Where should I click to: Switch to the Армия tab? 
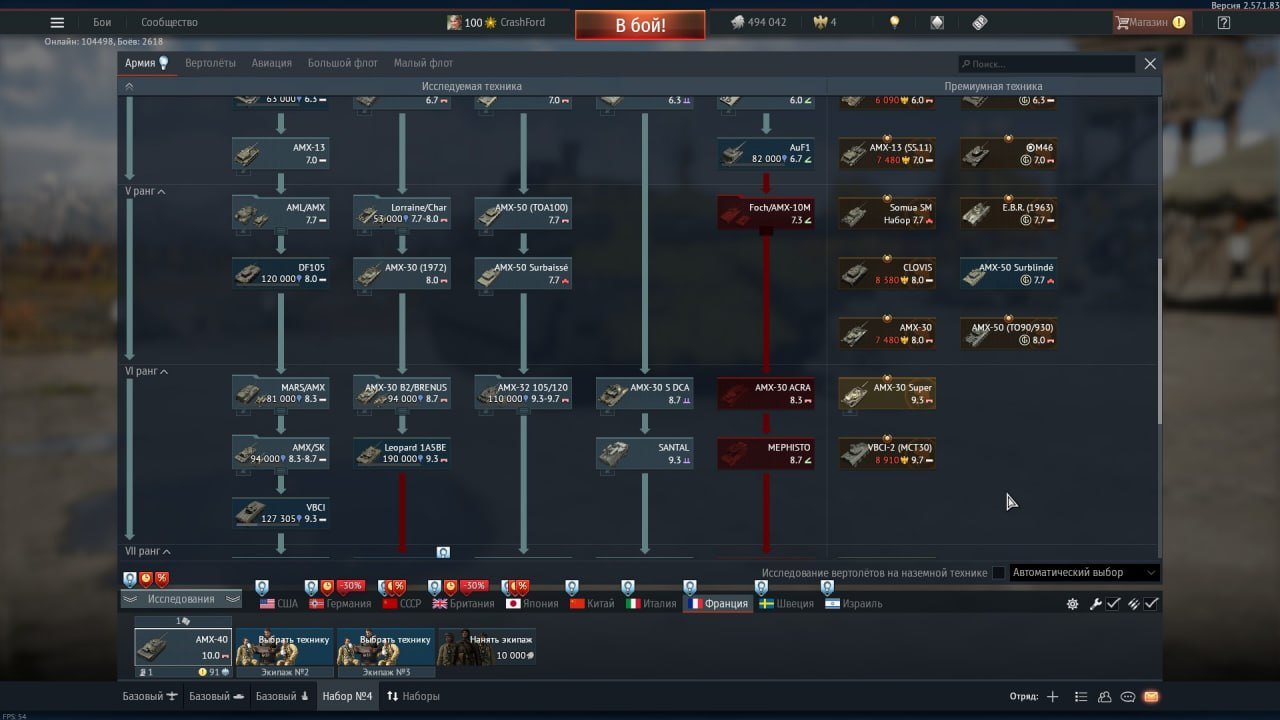coord(146,63)
